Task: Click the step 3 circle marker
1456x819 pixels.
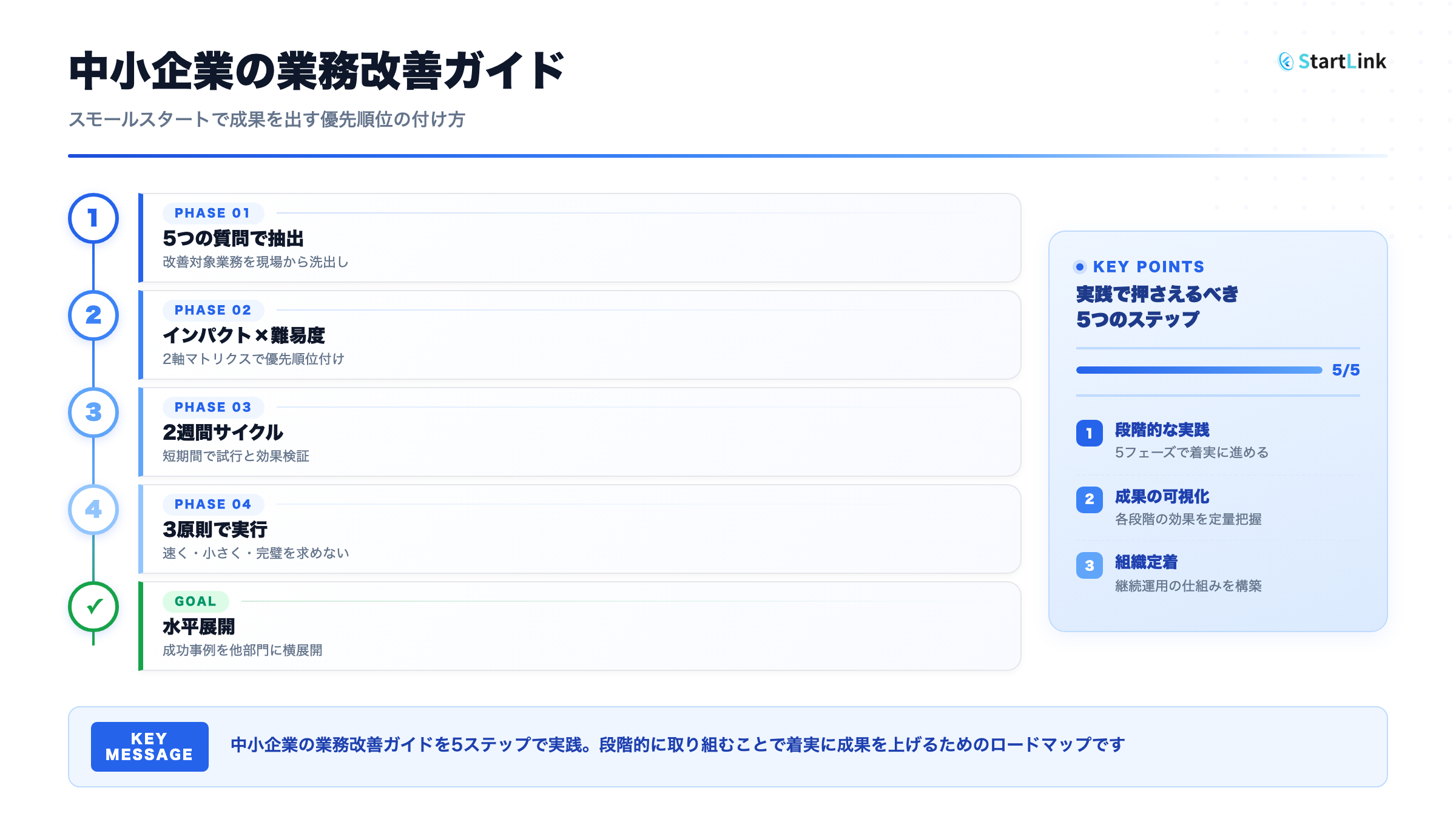Action: 93,413
